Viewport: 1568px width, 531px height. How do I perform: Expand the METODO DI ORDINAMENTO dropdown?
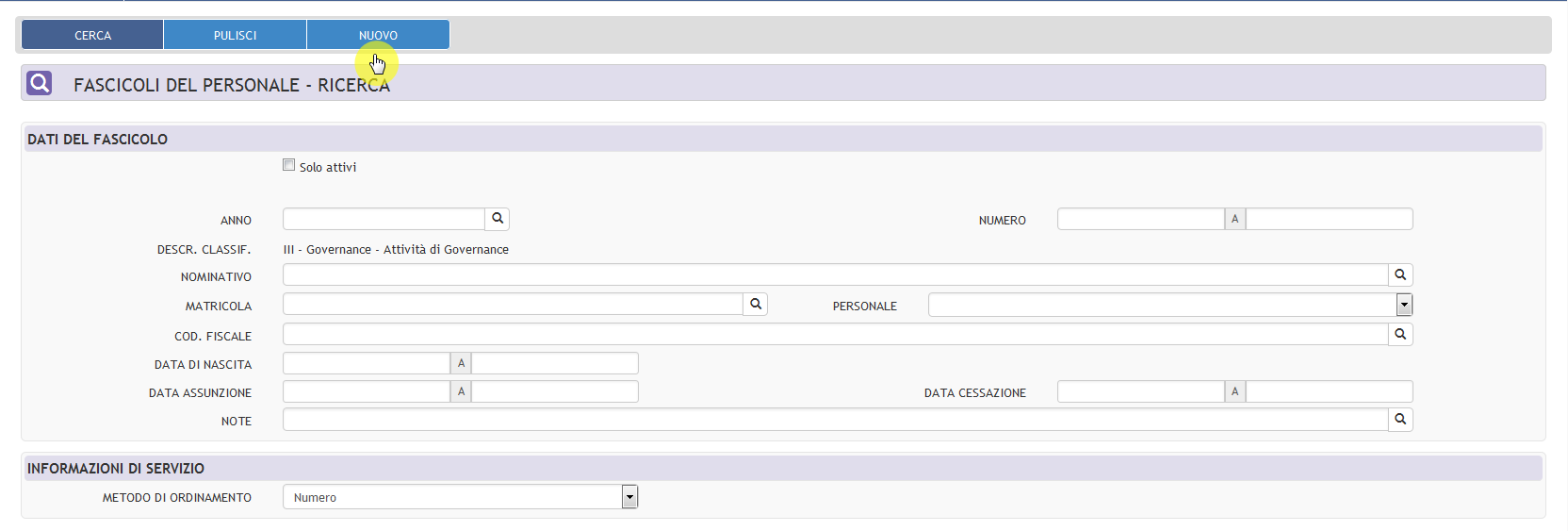pos(629,497)
